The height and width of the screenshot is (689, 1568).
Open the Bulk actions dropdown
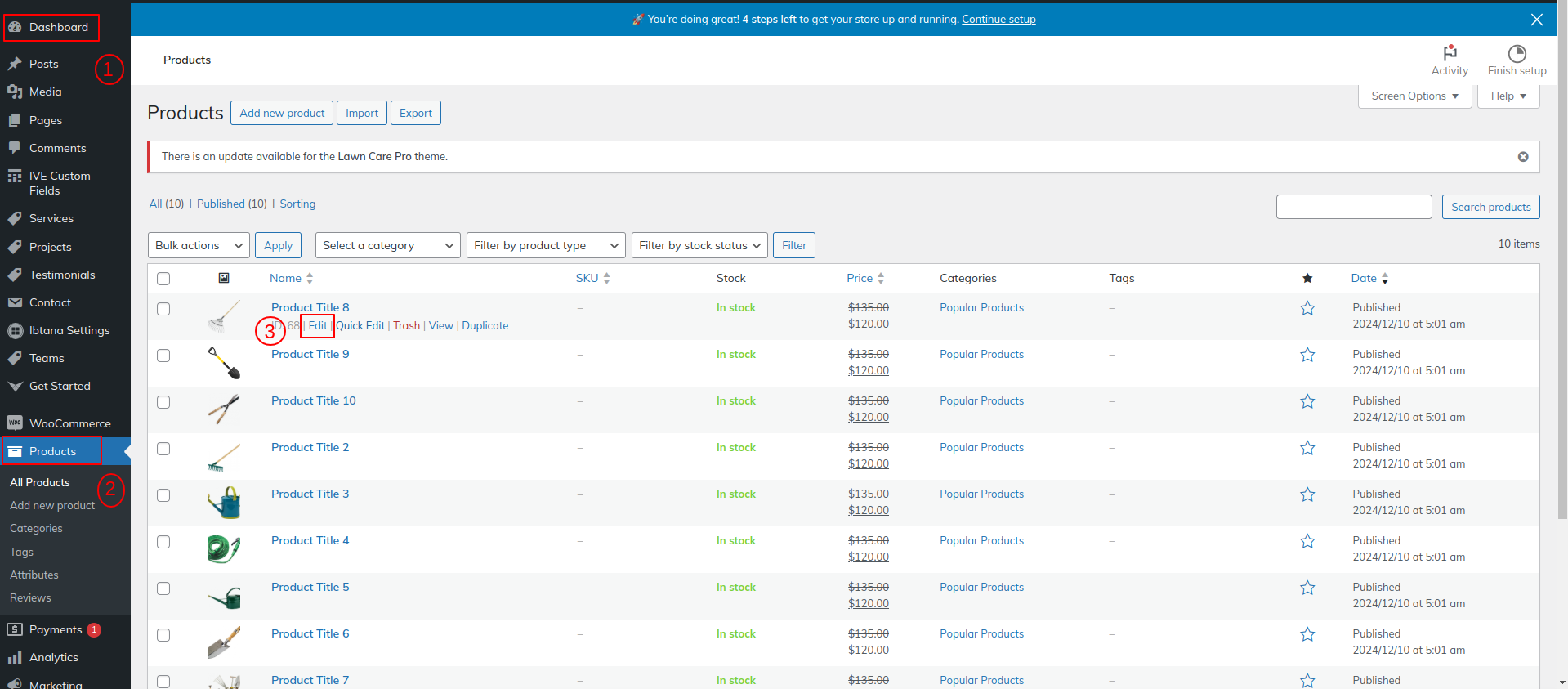tap(199, 245)
